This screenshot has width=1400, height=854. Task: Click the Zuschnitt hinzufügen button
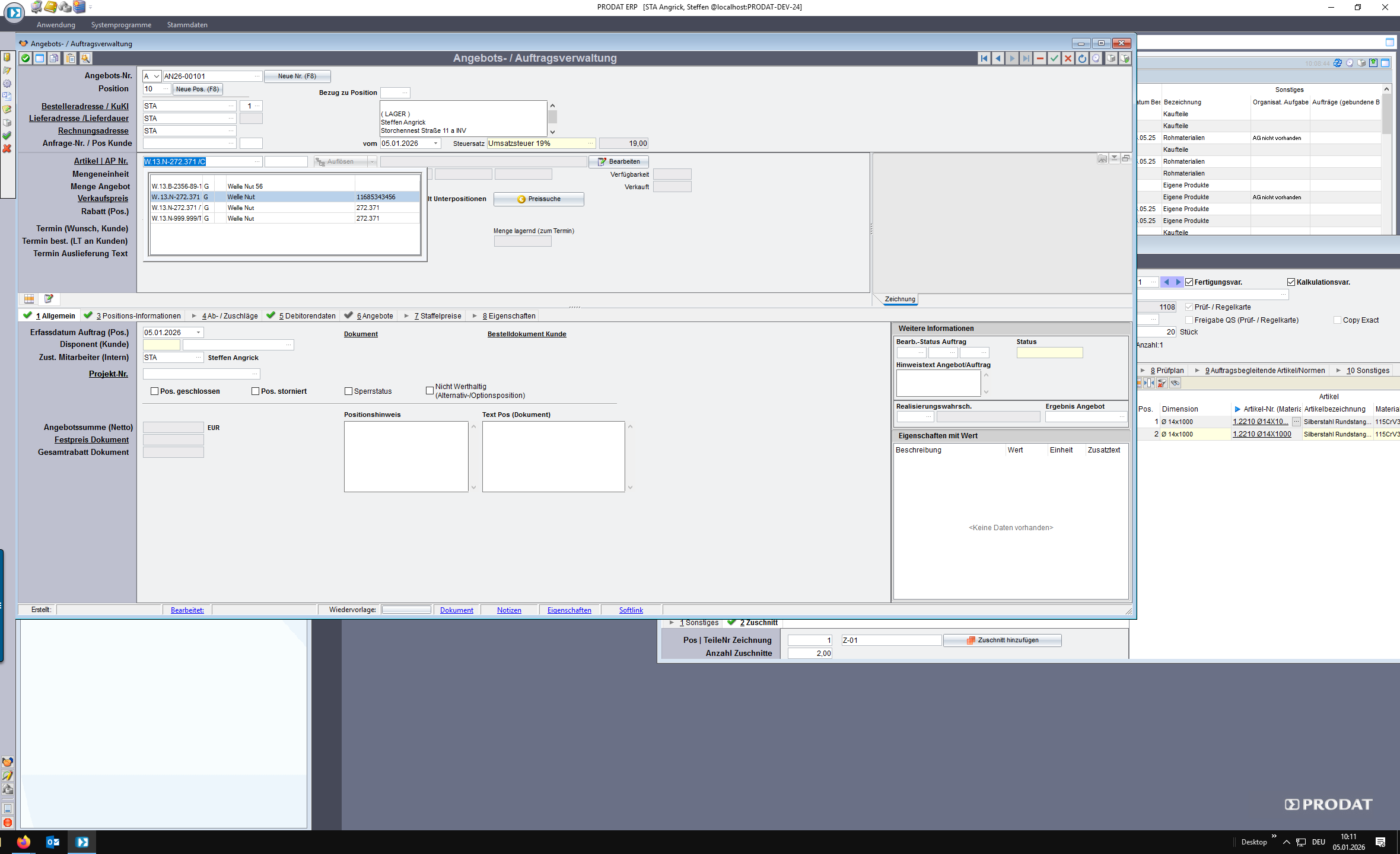click(x=1002, y=640)
